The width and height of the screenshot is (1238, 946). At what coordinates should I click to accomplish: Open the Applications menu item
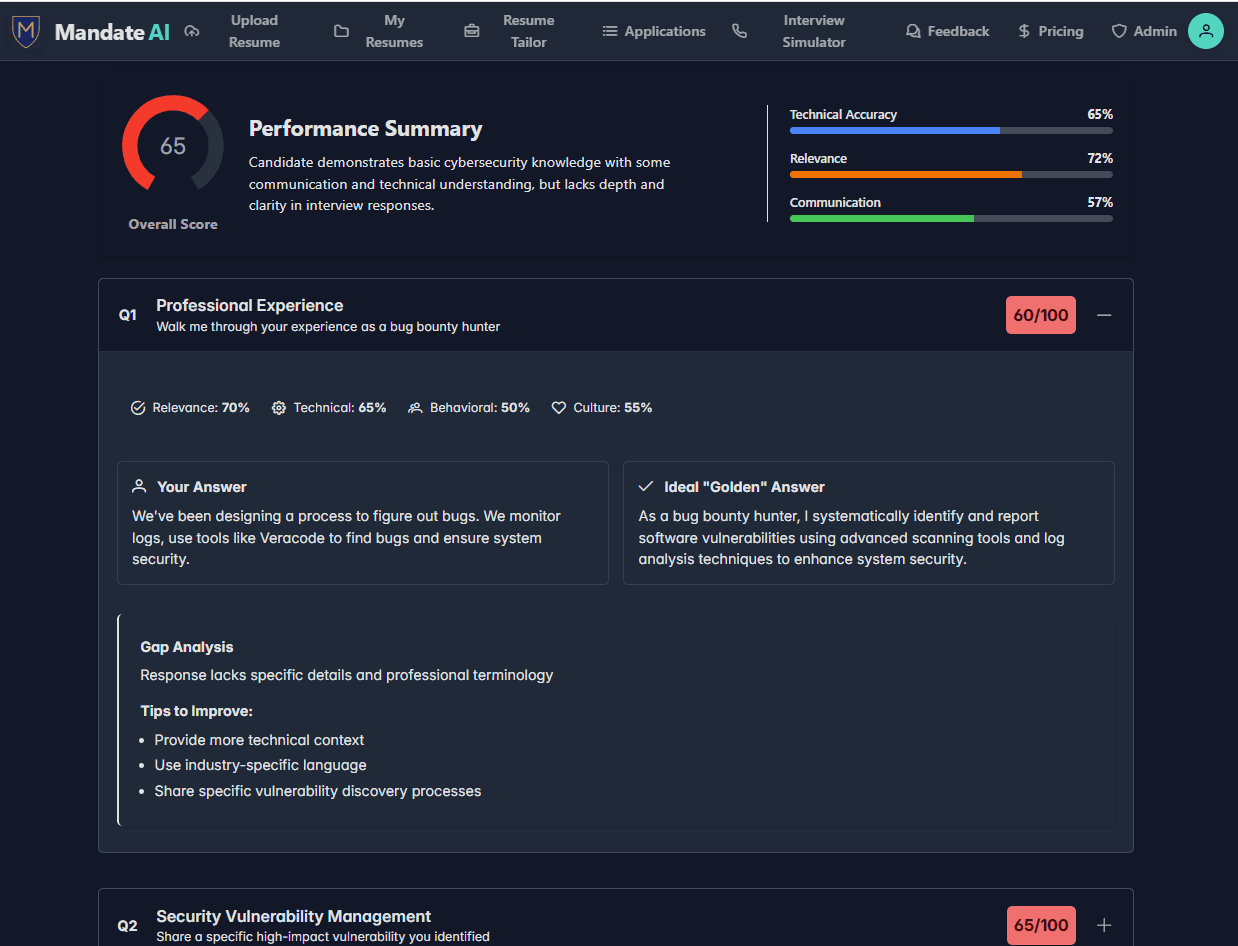pos(654,31)
